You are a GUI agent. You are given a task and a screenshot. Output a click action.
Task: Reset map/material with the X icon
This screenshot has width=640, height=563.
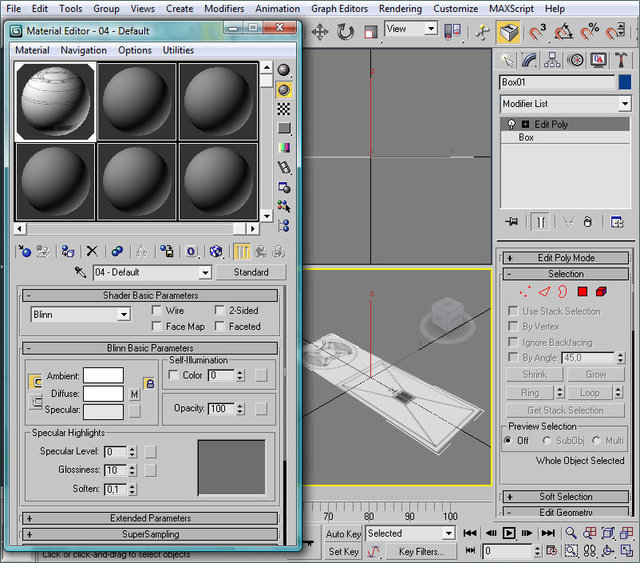pos(92,251)
